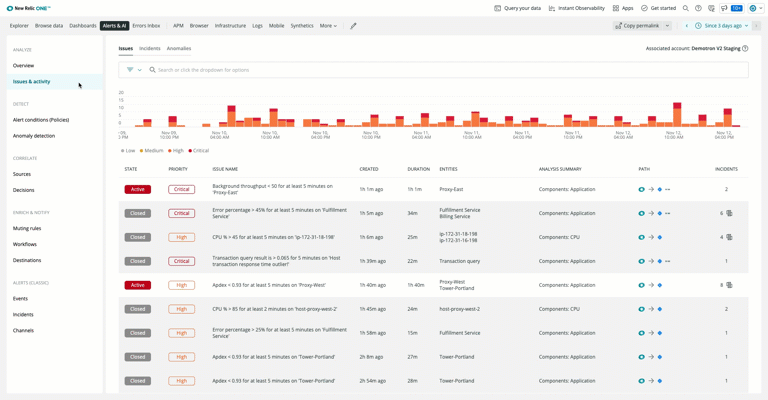
Task: Open the Apps catalog
Action: coord(623,8)
